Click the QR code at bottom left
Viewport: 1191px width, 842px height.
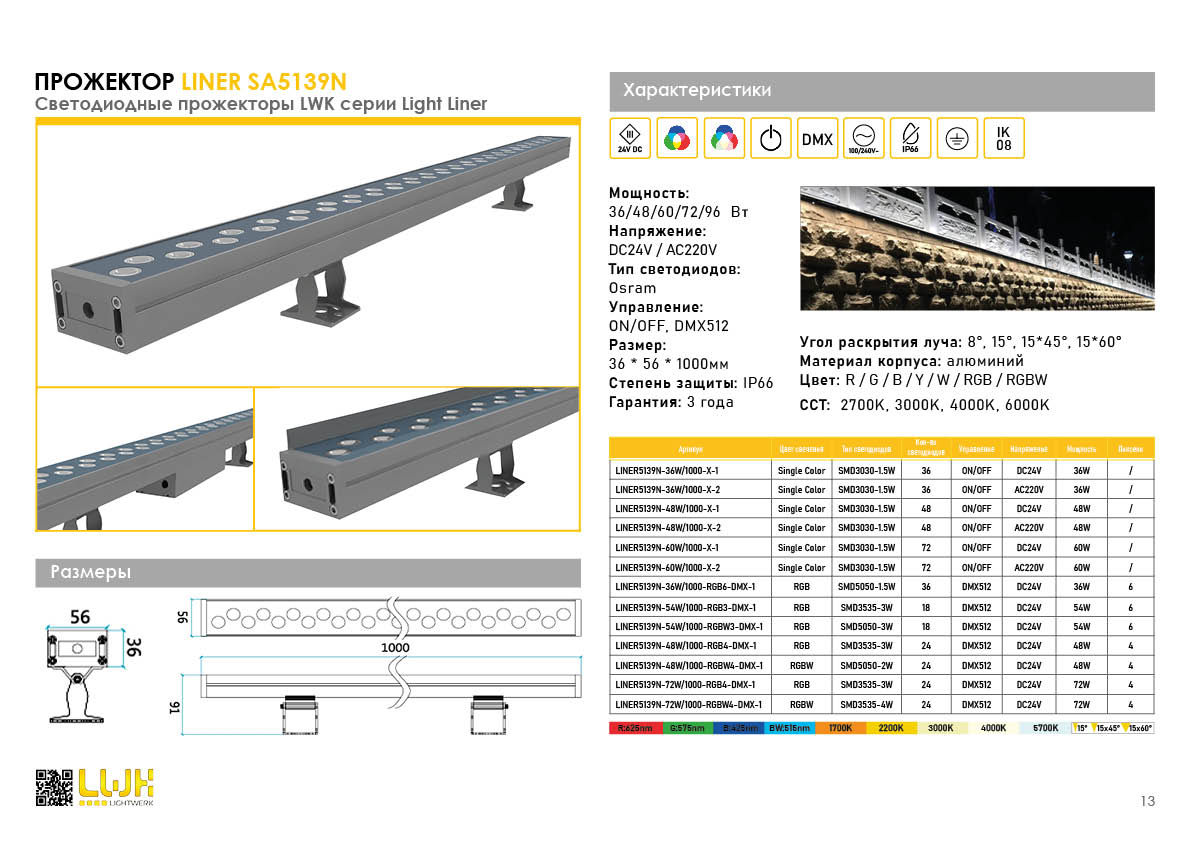point(55,787)
